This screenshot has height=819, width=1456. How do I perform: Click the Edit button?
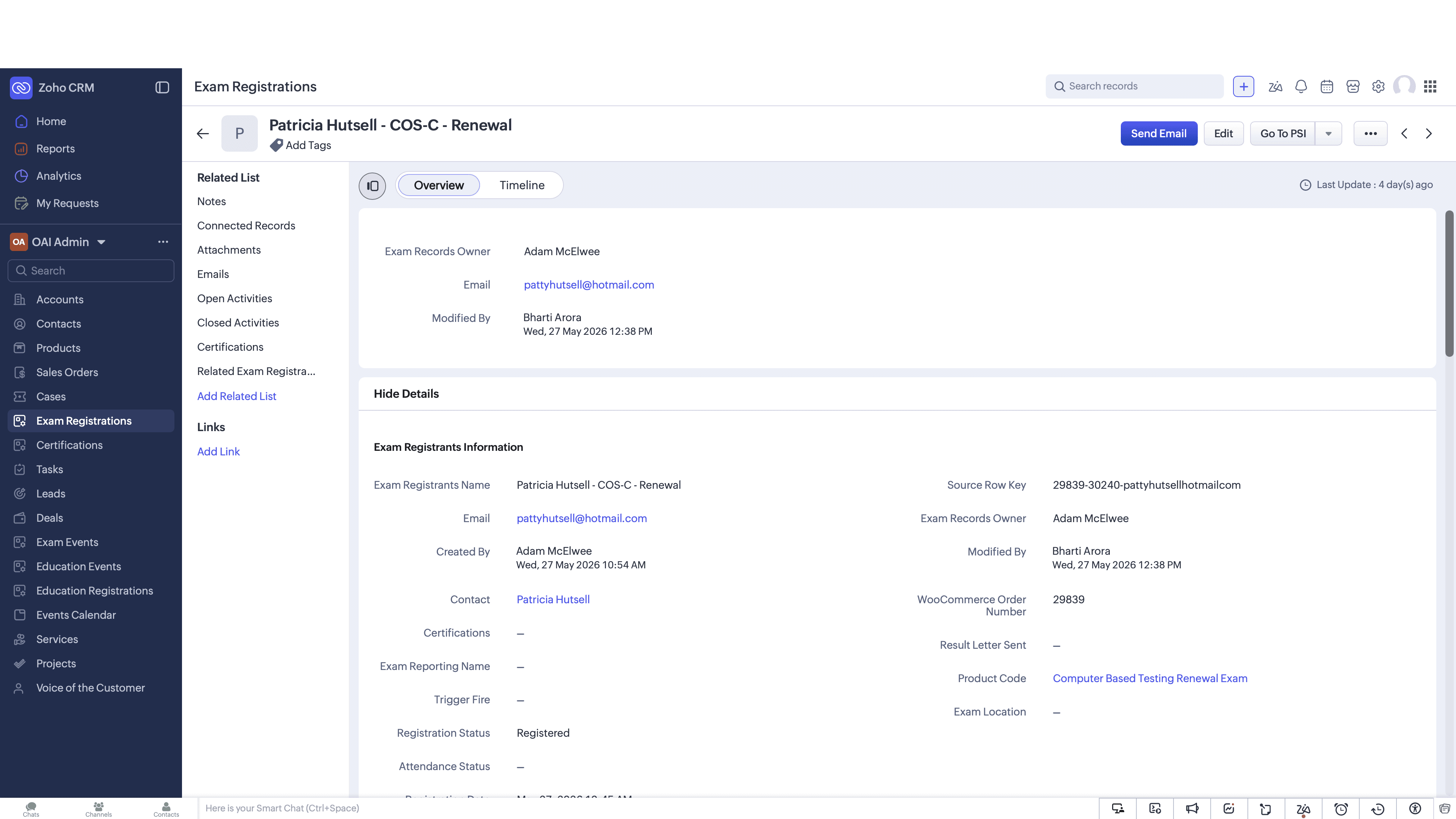pyautogui.click(x=1223, y=134)
